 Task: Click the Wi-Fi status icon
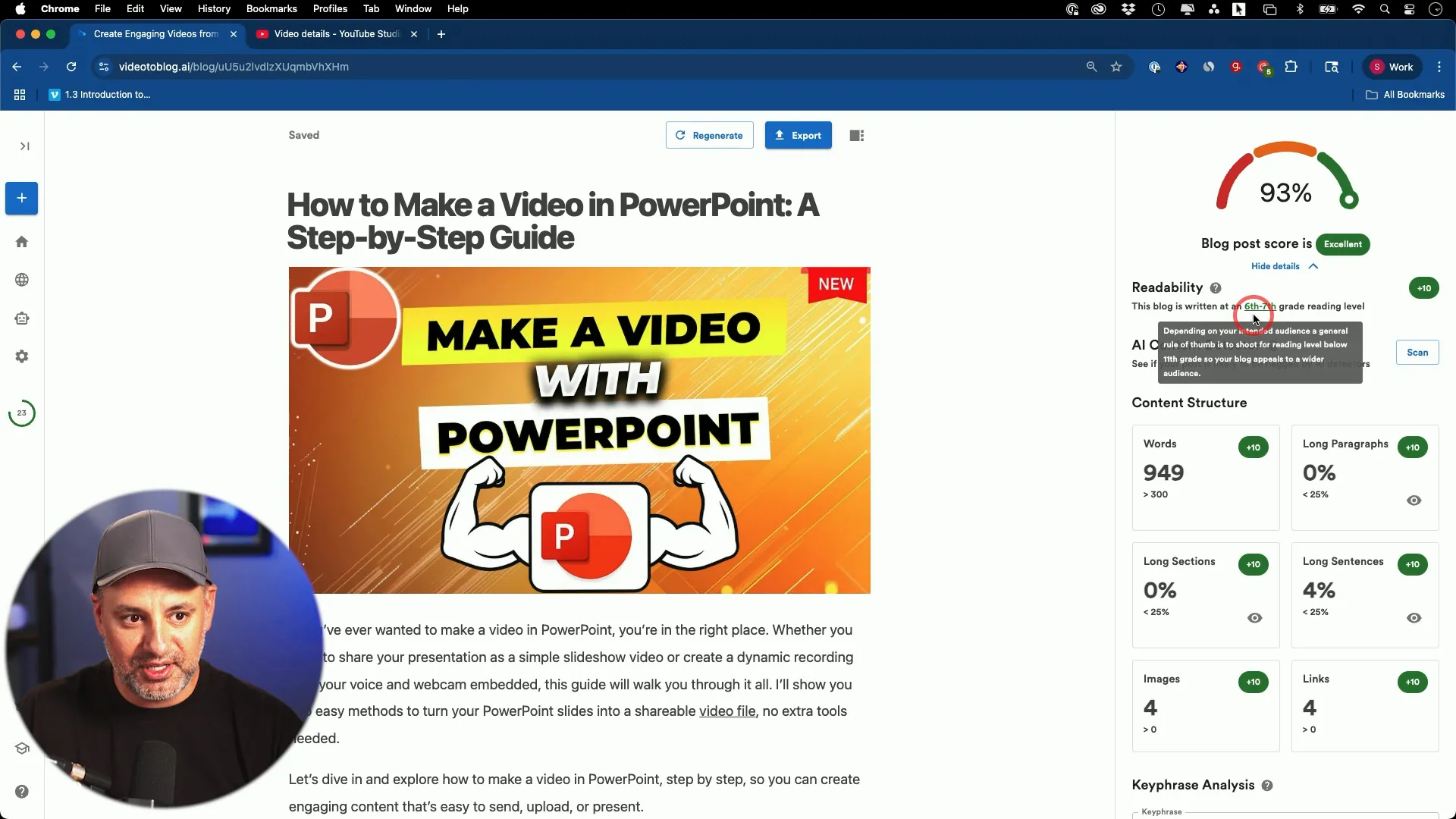point(1358,9)
